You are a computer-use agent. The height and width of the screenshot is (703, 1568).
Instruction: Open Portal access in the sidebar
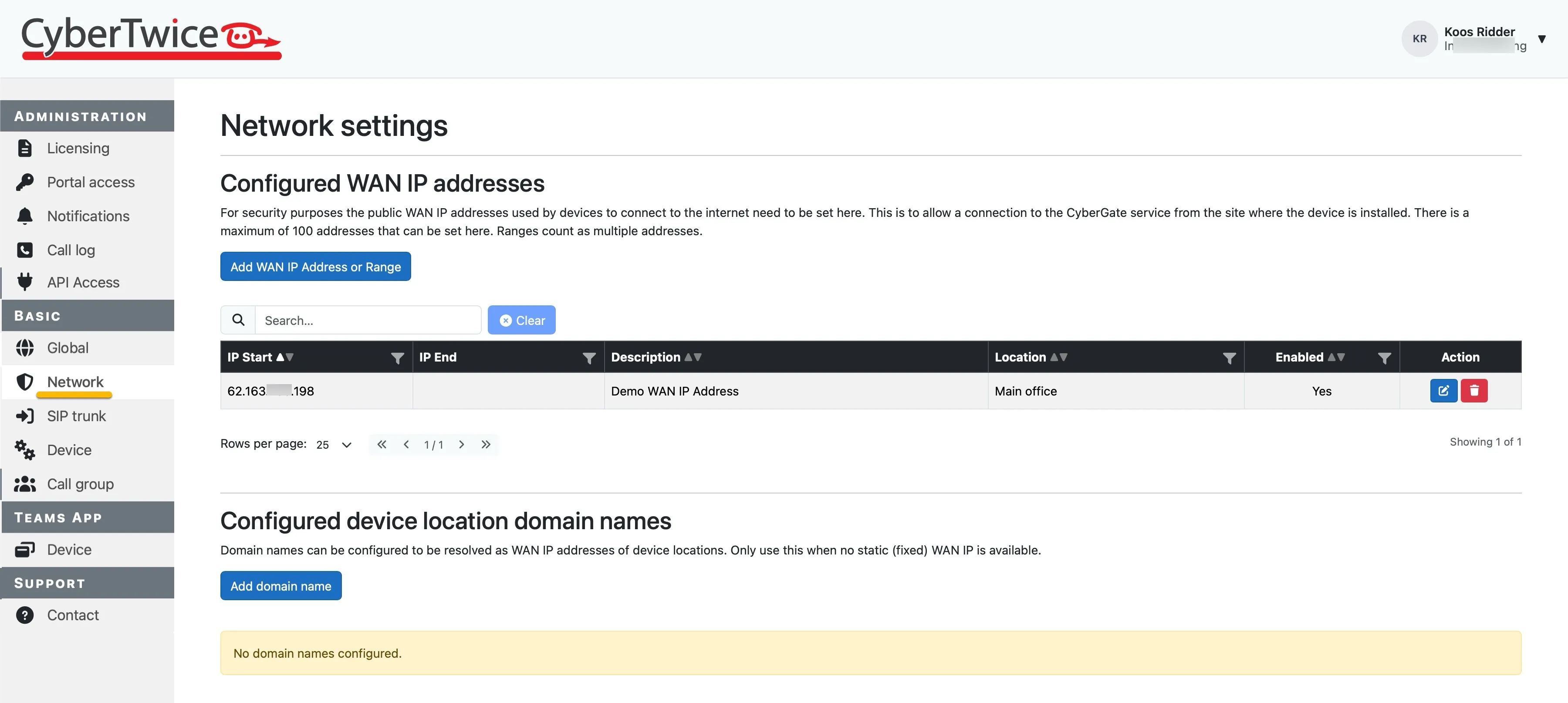[x=91, y=182]
